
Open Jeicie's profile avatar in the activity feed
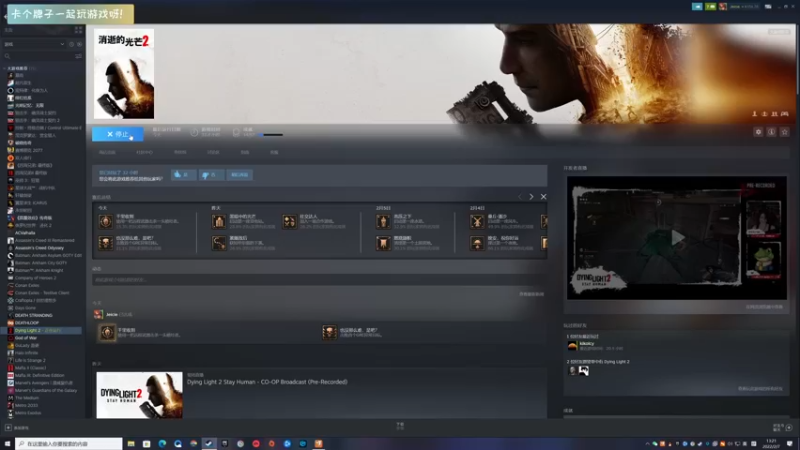coord(98,314)
